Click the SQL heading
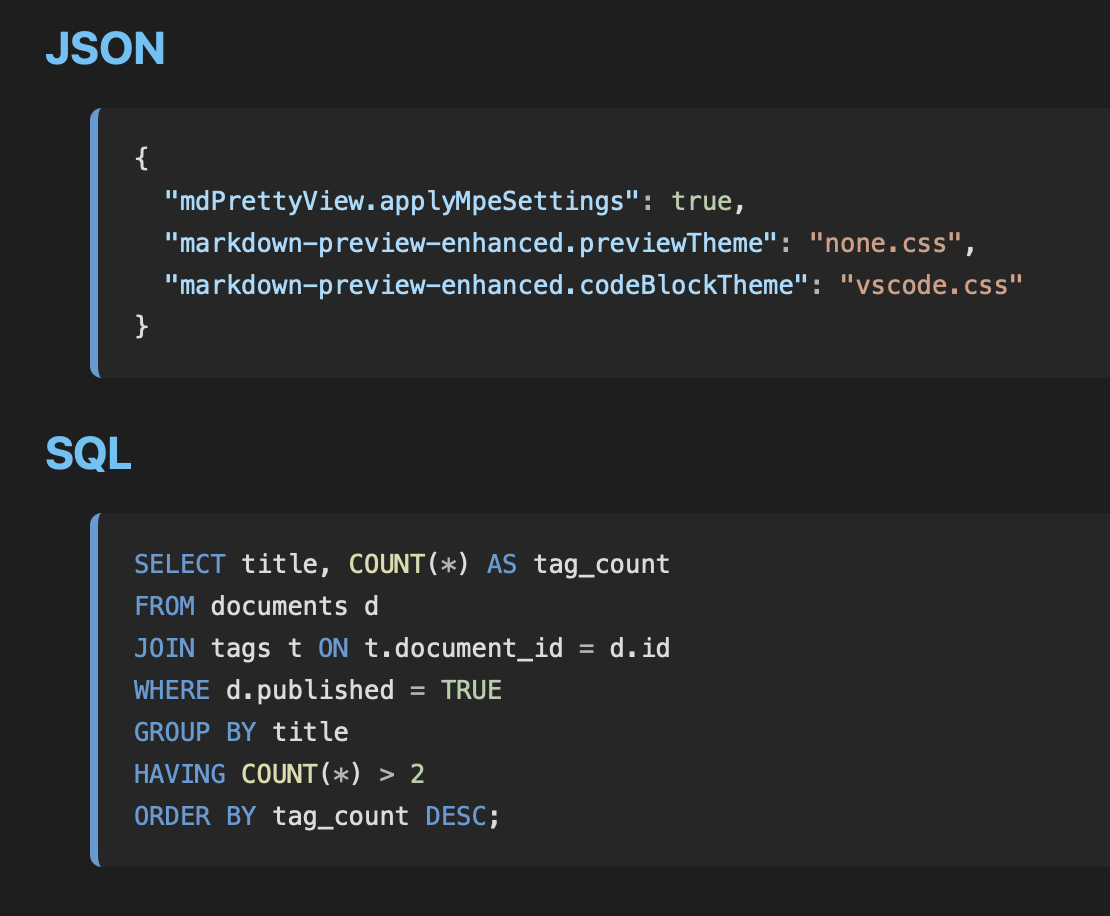Image resolution: width=1110 pixels, height=916 pixels. pos(88,453)
